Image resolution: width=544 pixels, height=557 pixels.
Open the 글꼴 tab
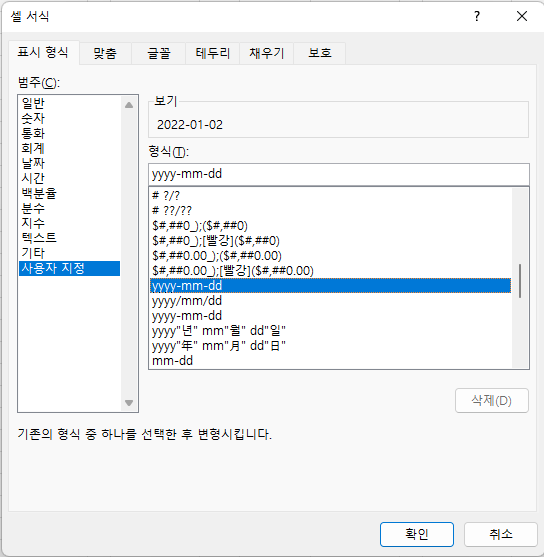[159, 53]
